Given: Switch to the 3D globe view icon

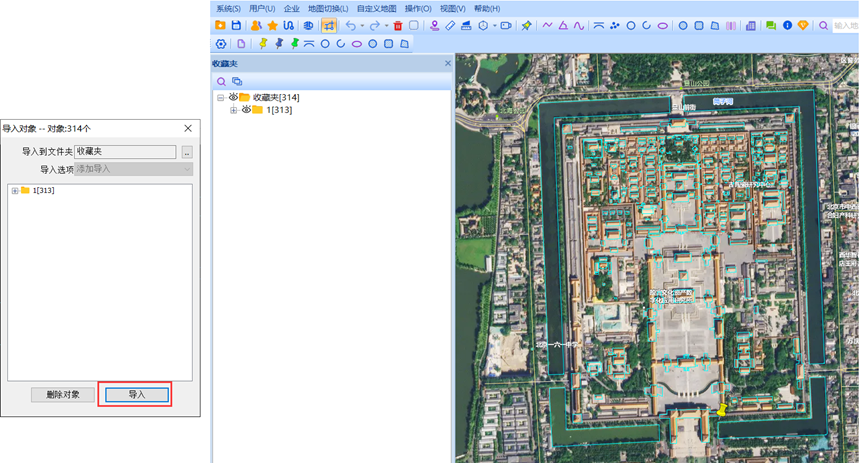Looking at the screenshot, I should point(308,25).
